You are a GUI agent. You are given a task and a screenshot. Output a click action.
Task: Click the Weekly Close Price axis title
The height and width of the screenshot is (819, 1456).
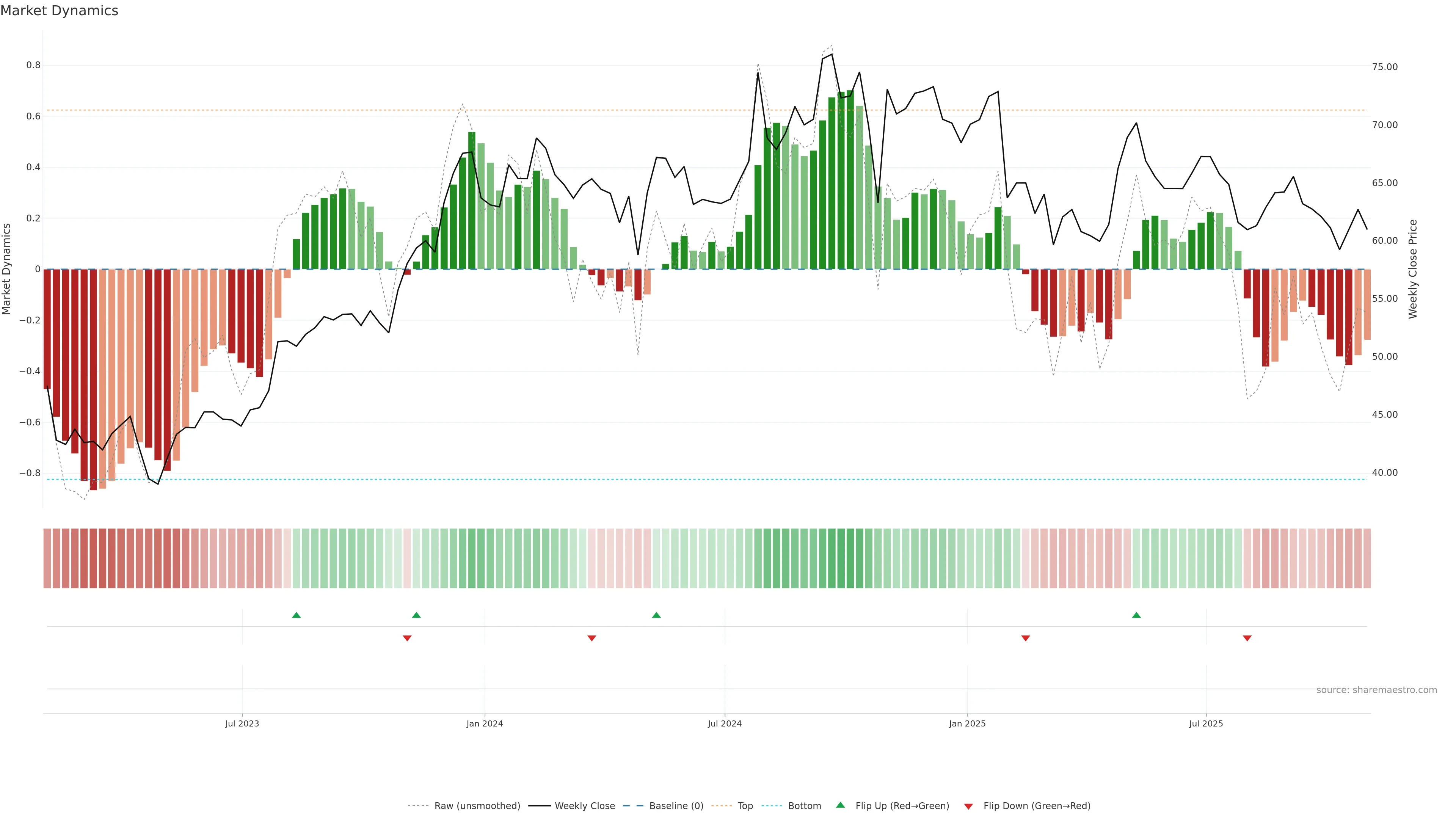click(x=1413, y=269)
